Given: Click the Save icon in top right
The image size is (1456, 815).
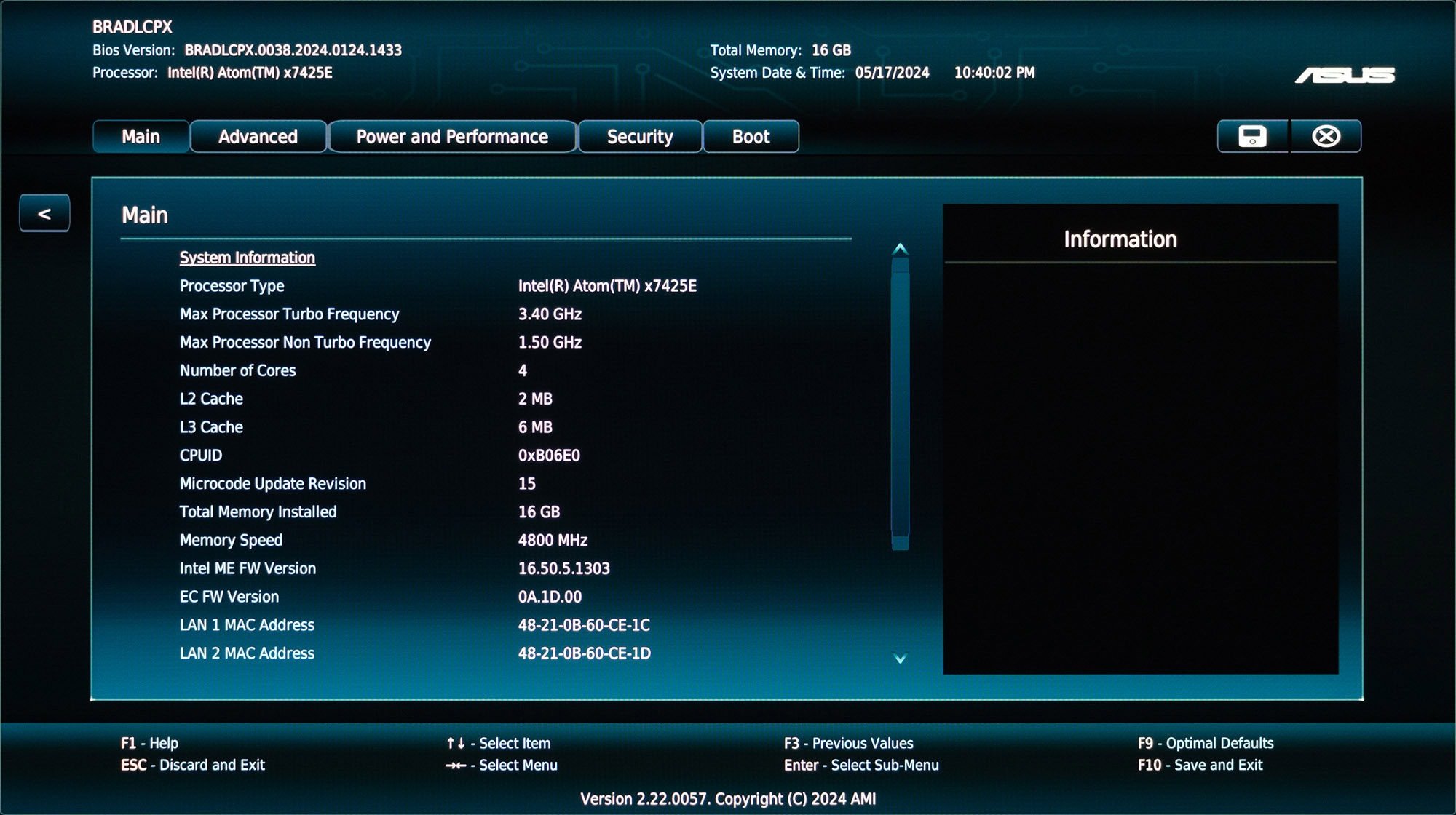Looking at the screenshot, I should (1252, 135).
